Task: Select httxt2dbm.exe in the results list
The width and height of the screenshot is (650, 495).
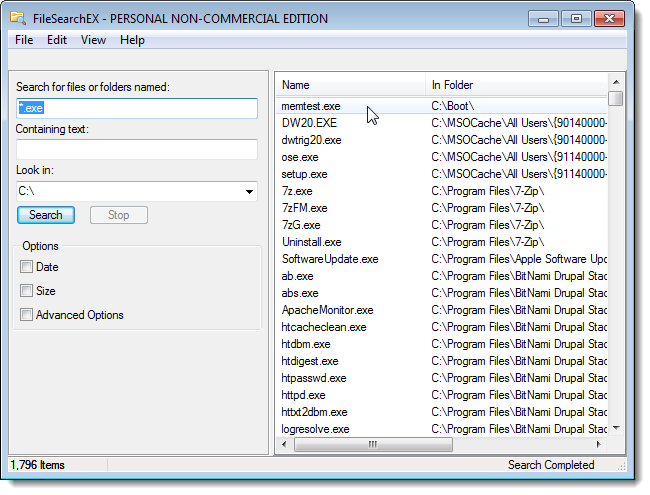Action: [x=314, y=412]
